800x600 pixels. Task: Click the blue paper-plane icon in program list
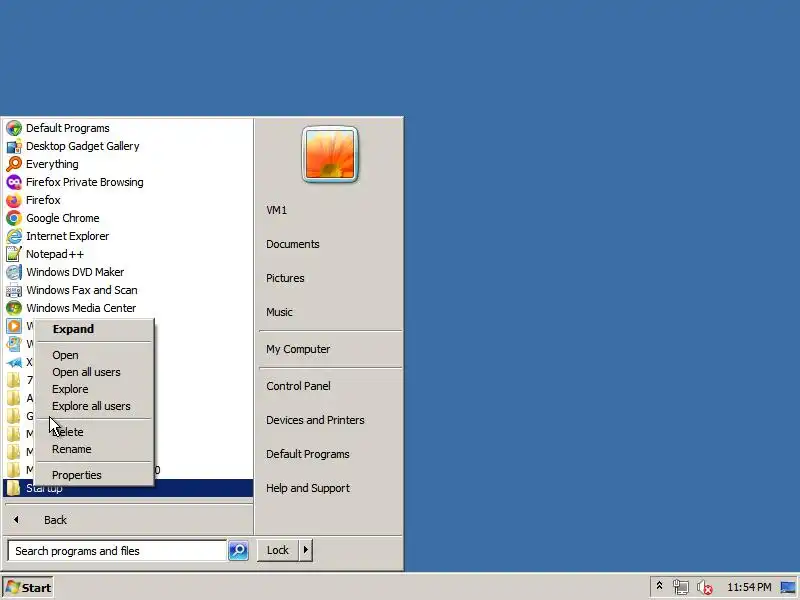coord(14,362)
